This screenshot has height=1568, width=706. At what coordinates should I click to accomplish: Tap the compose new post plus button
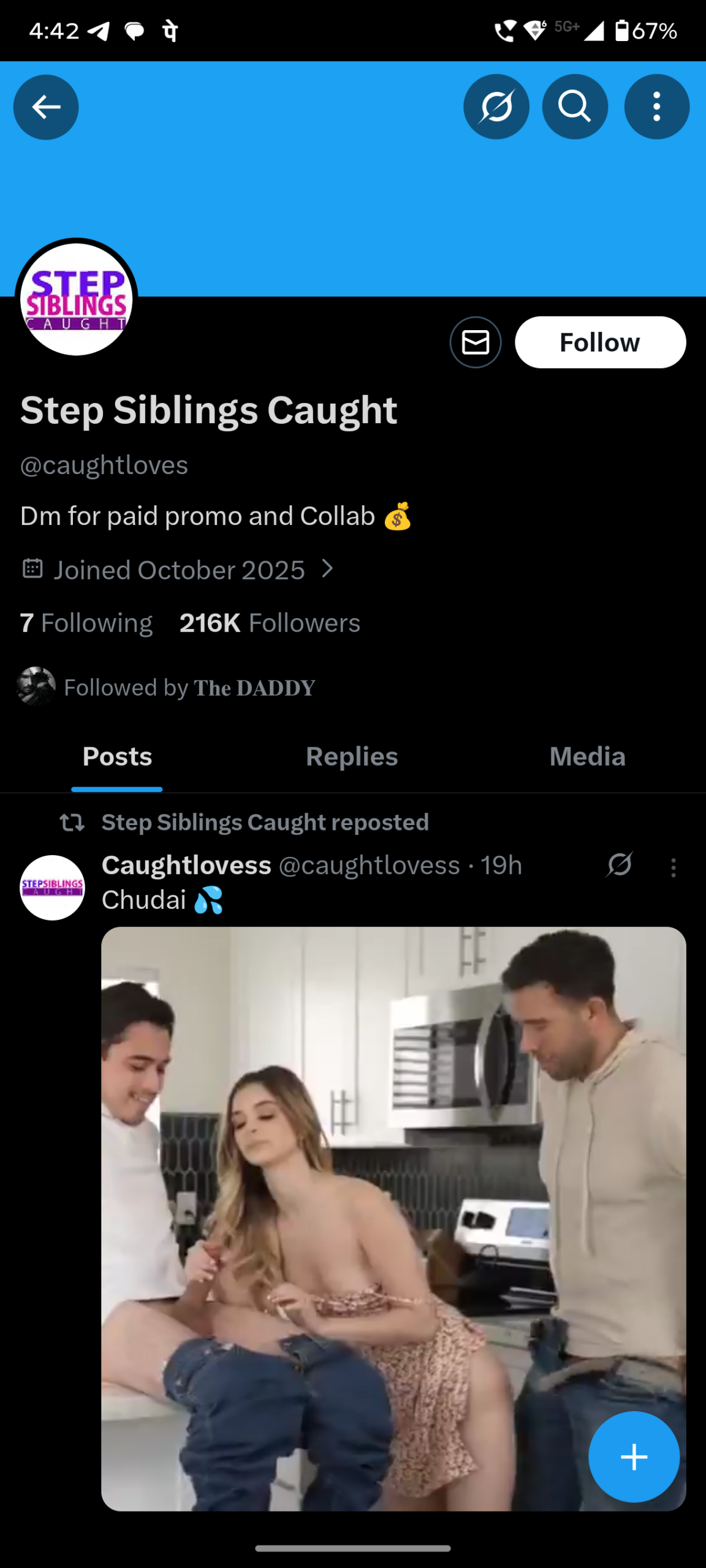634,1457
